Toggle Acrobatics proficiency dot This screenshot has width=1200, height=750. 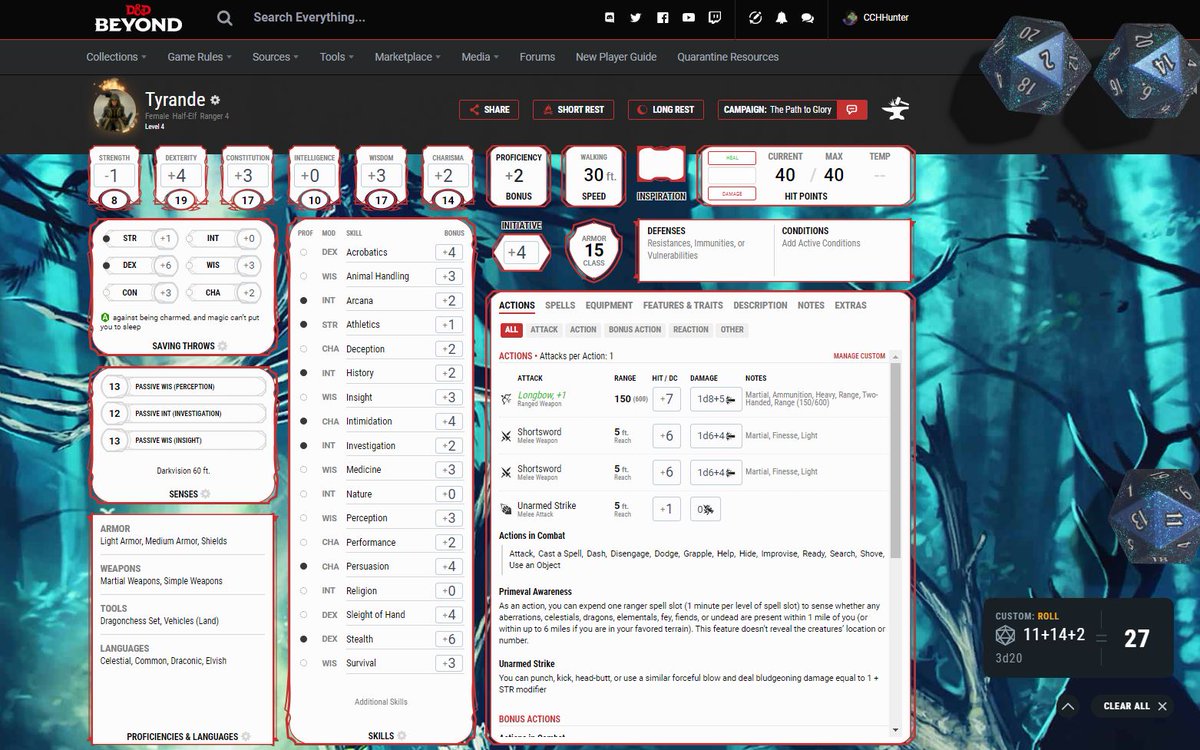[304, 252]
